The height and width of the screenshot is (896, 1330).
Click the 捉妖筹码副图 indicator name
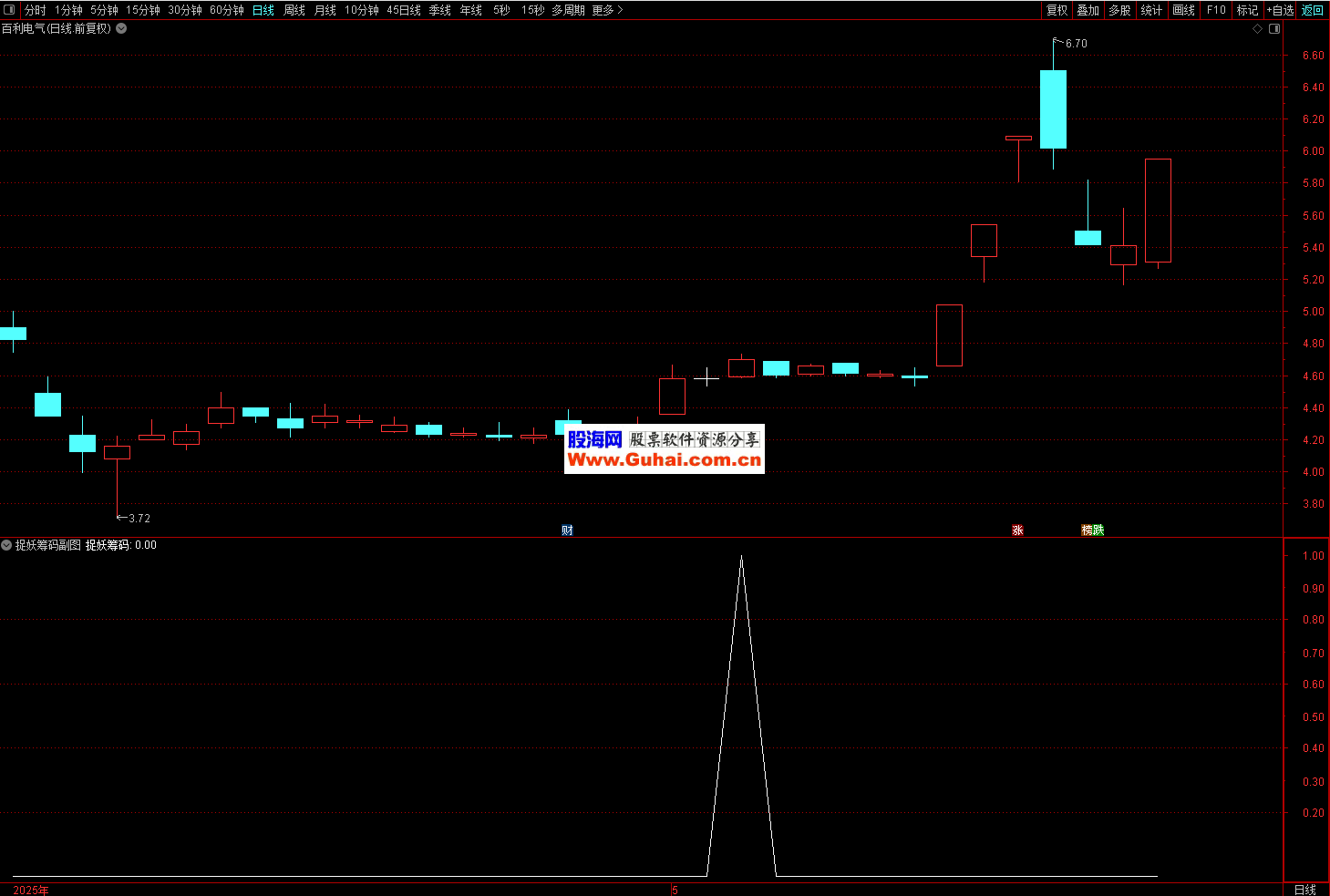pos(48,545)
